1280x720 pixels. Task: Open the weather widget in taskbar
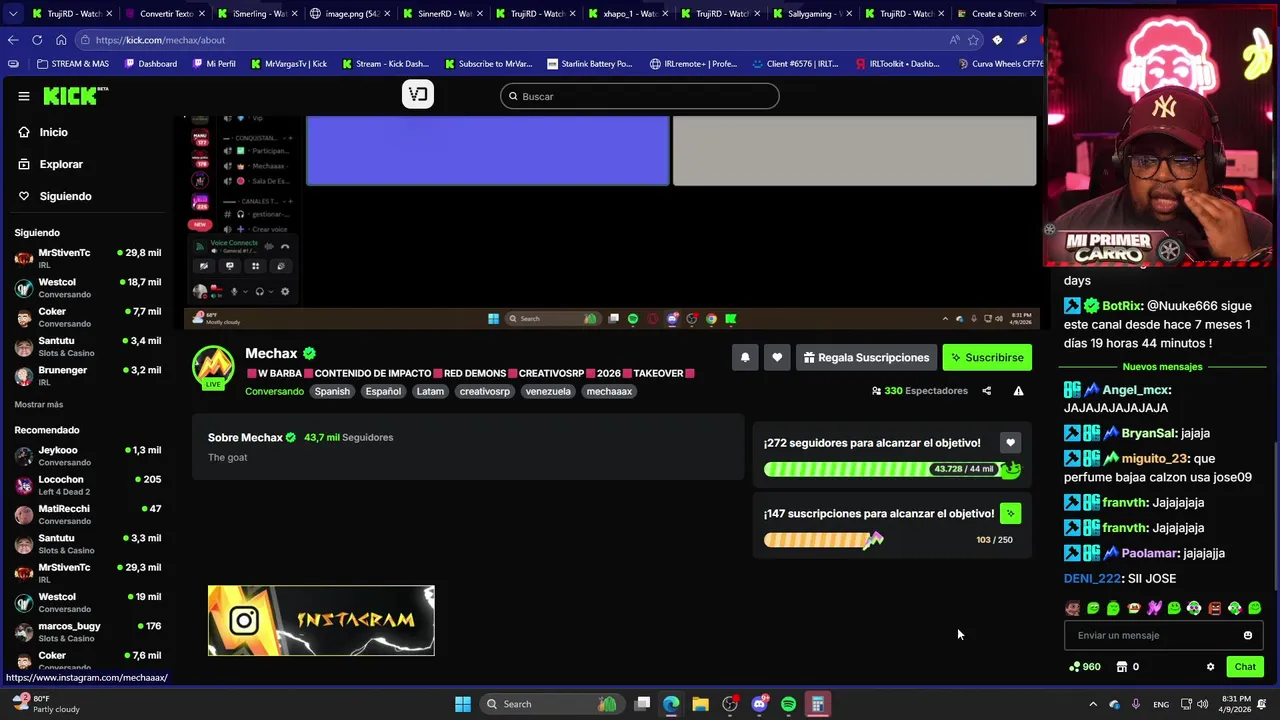45,703
